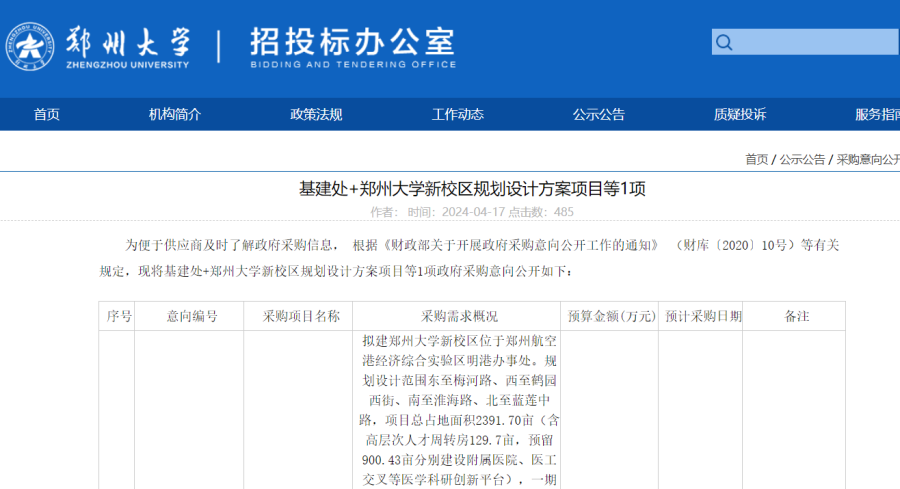Open 公示公告 in the blue navigation bar

point(599,114)
